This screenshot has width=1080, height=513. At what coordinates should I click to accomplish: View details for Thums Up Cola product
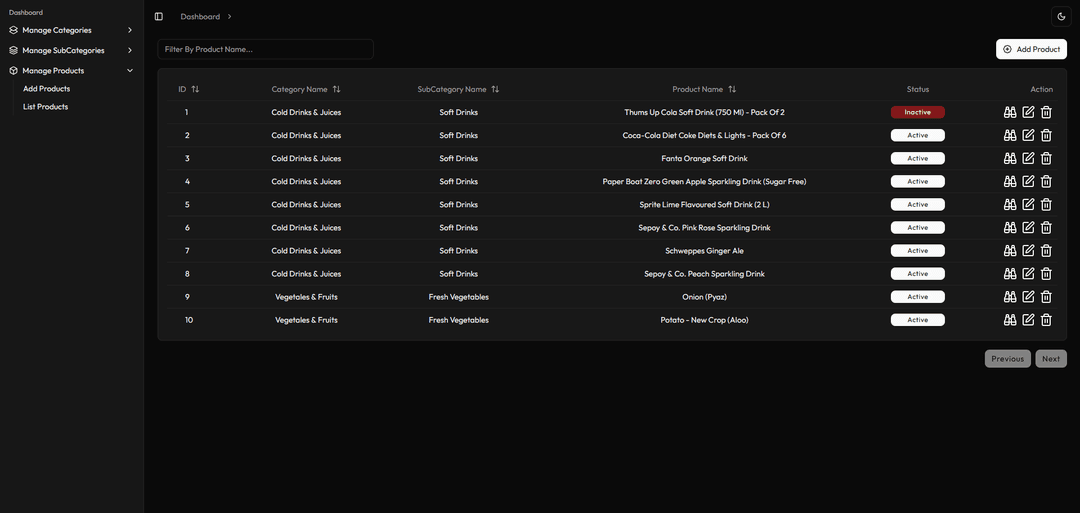tap(1010, 112)
